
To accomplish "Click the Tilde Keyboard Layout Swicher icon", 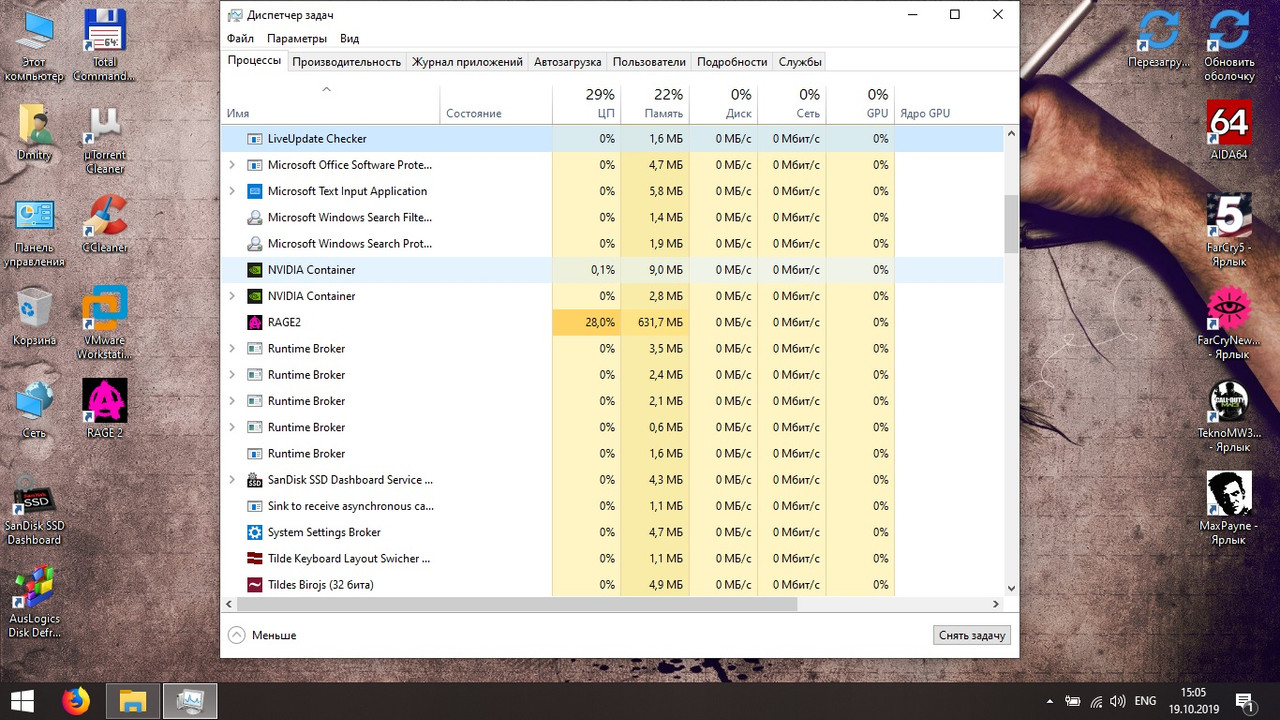I will click(x=254, y=558).
